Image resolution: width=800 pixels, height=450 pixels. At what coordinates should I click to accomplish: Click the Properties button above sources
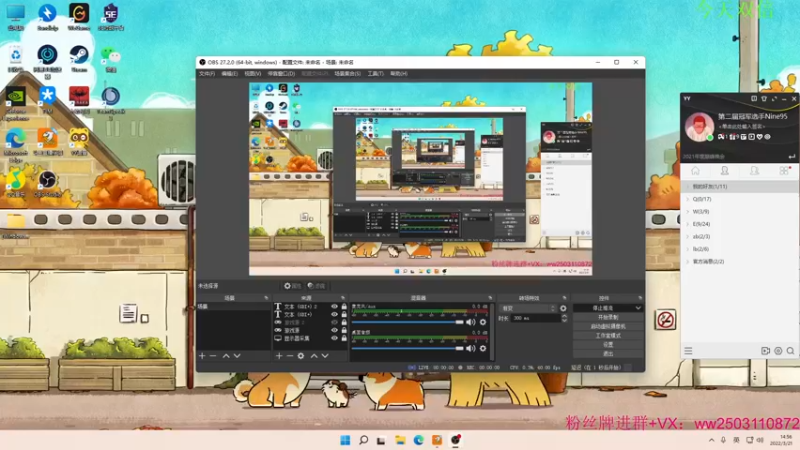pos(293,286)
